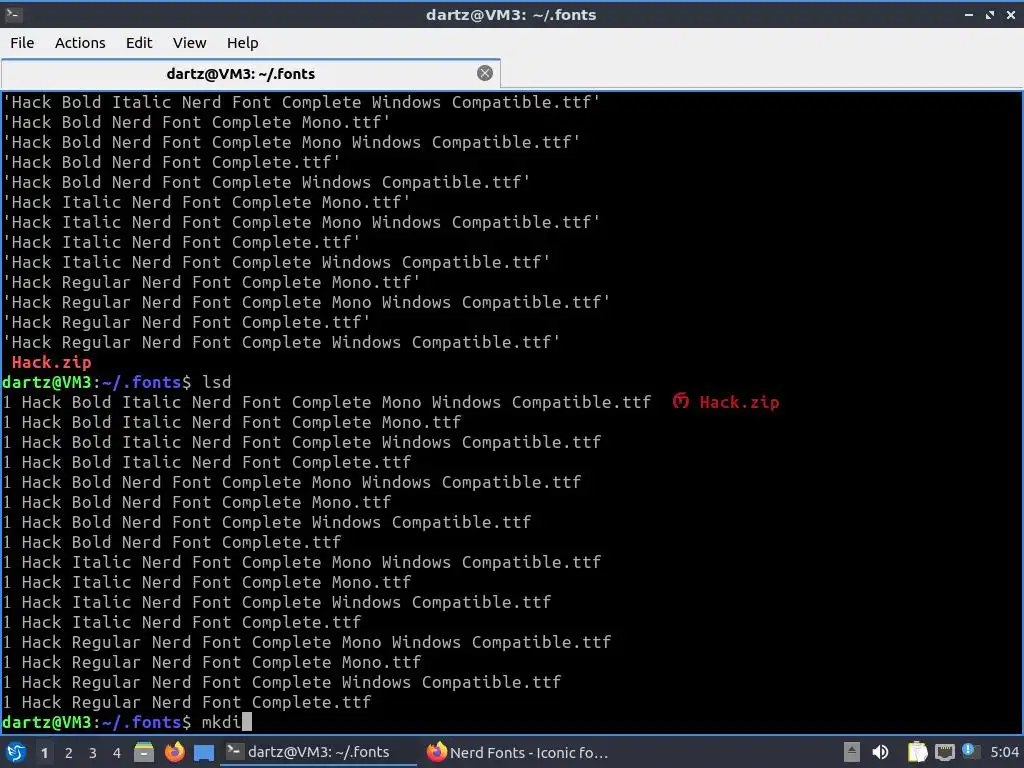The height and width of the screenshot is (768, 1024).
Task: Open the volume control speaker icon
Action: (880, 752)
